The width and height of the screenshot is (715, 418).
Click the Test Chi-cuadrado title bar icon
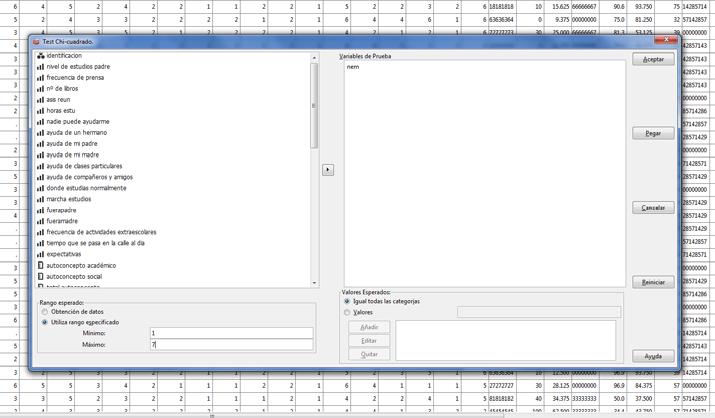click(36, 42)
